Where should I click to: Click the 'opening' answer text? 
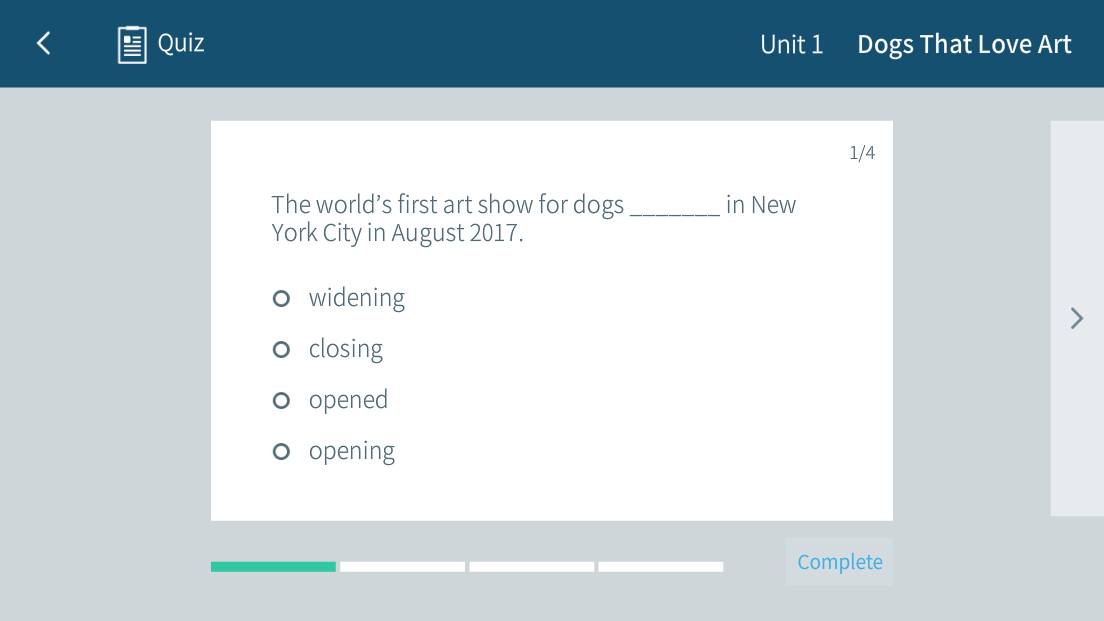pos(351,451)
